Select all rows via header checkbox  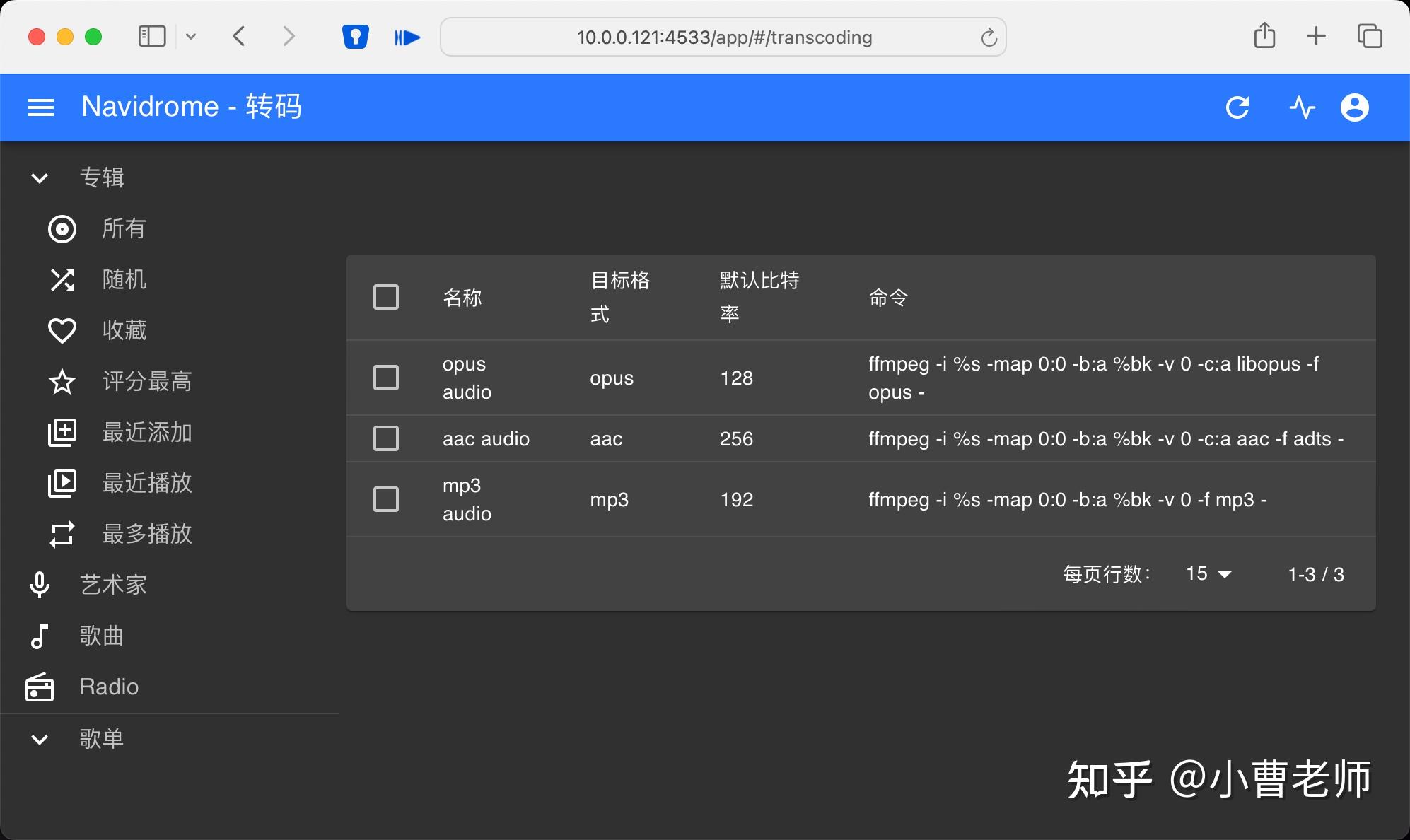(x=386, y=297)
